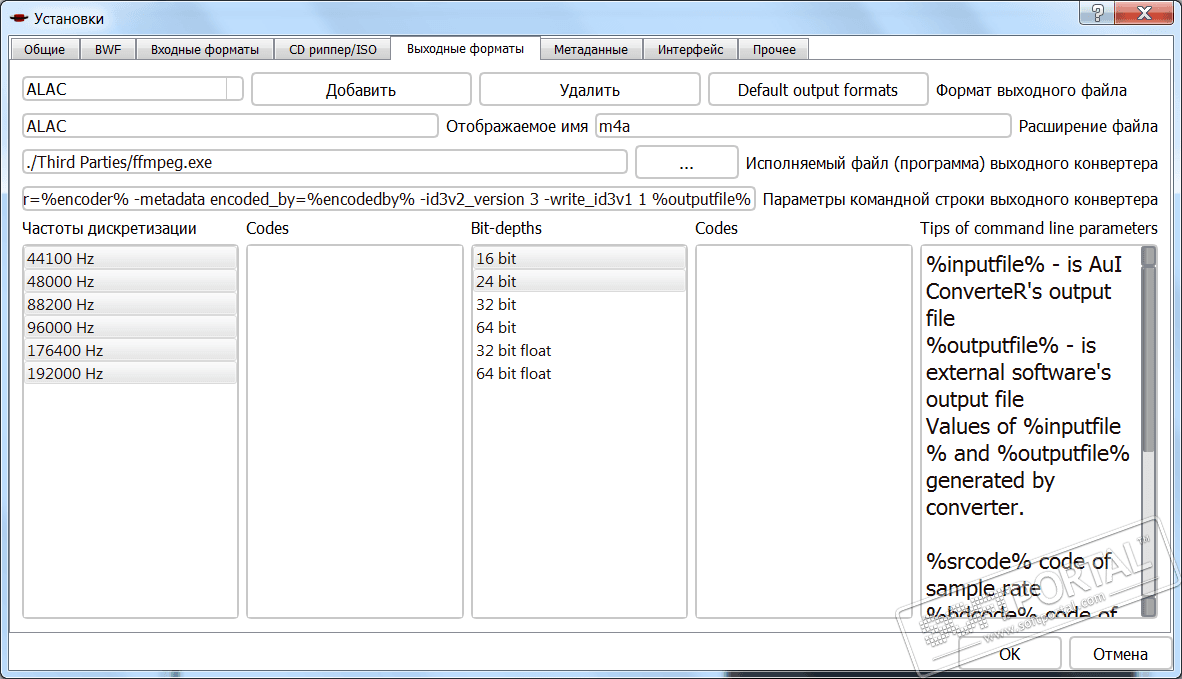Screen dimensions: 1182x679
Task: Select 44100 Hz sample rate
Action: [x=130, y=258]
